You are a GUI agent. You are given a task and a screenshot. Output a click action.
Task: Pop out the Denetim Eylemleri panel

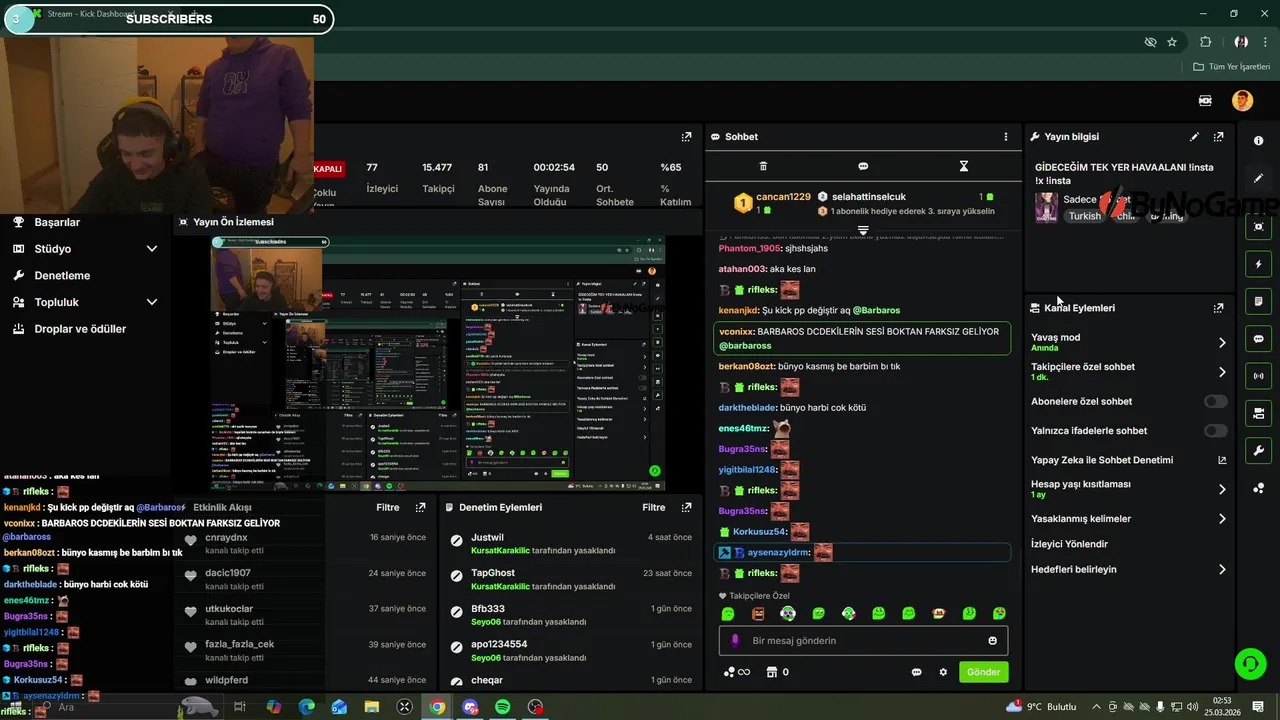[686, 508]
